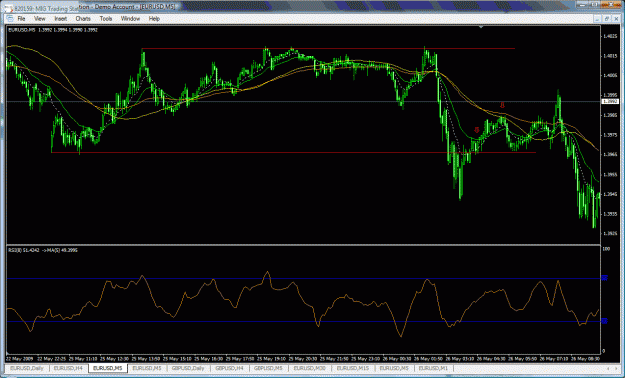Click the RSI(8) indicator label text
The height and width of the screenshot is (378, 625).
42,250
